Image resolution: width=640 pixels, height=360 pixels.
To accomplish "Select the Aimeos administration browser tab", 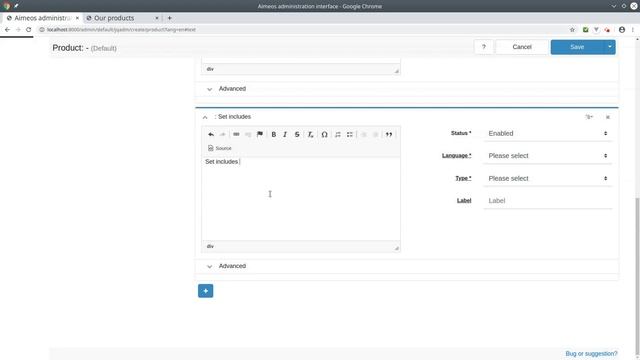I will tap(42, 18).
